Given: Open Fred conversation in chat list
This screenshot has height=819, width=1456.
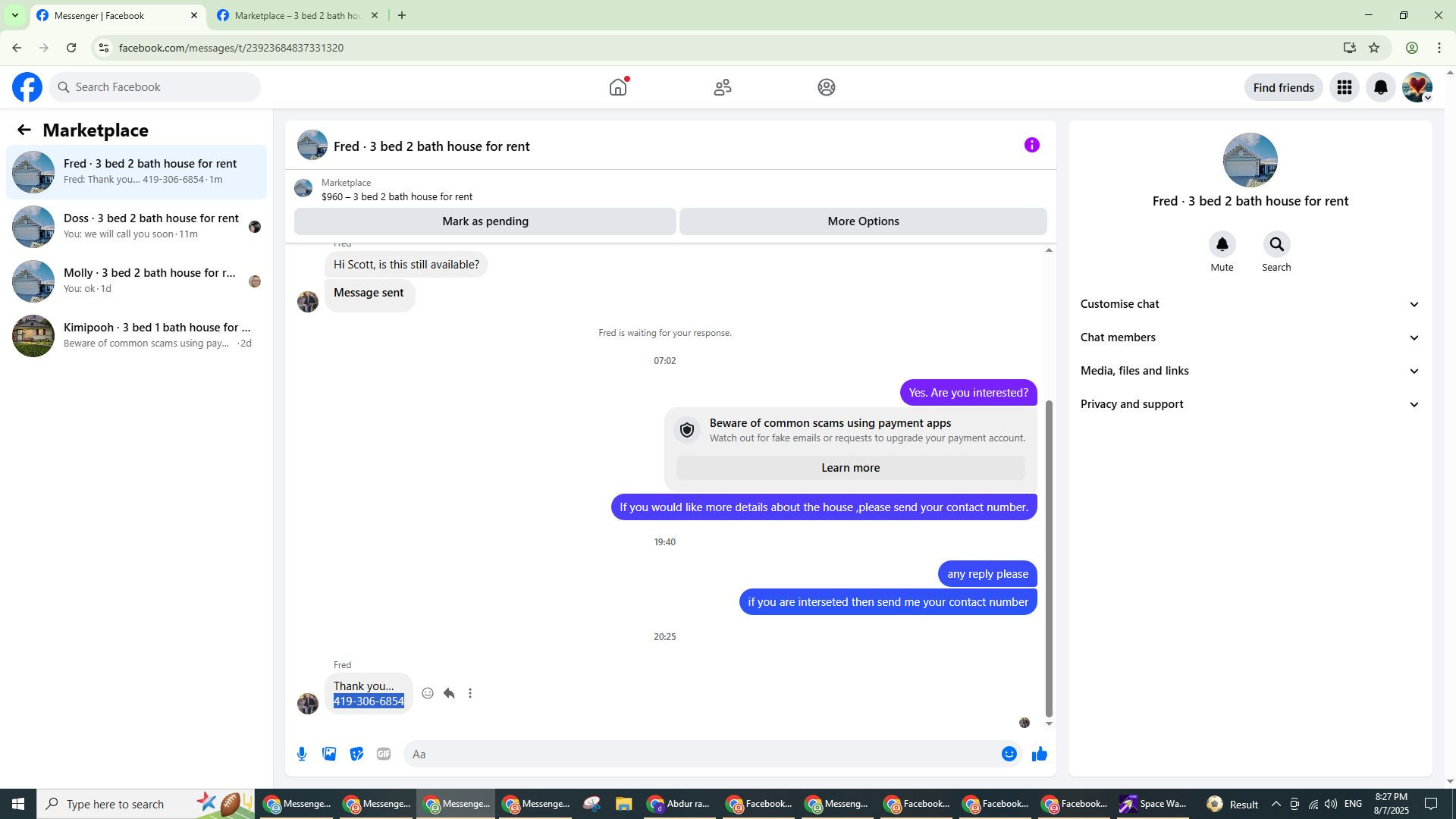Looking at the screenshot, I should pos(136,172).
